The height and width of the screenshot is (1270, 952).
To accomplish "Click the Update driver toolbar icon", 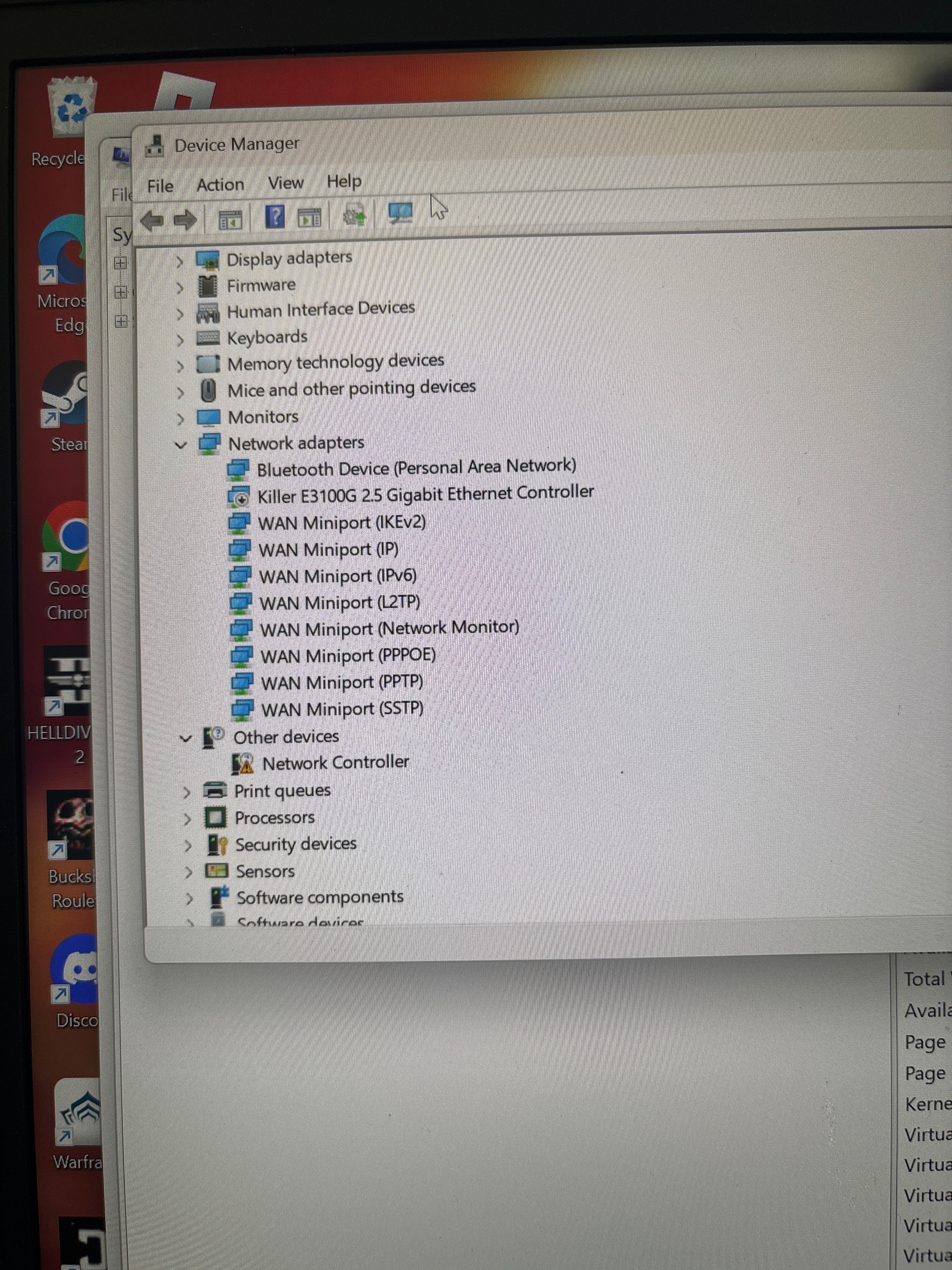I will (354, 216).
